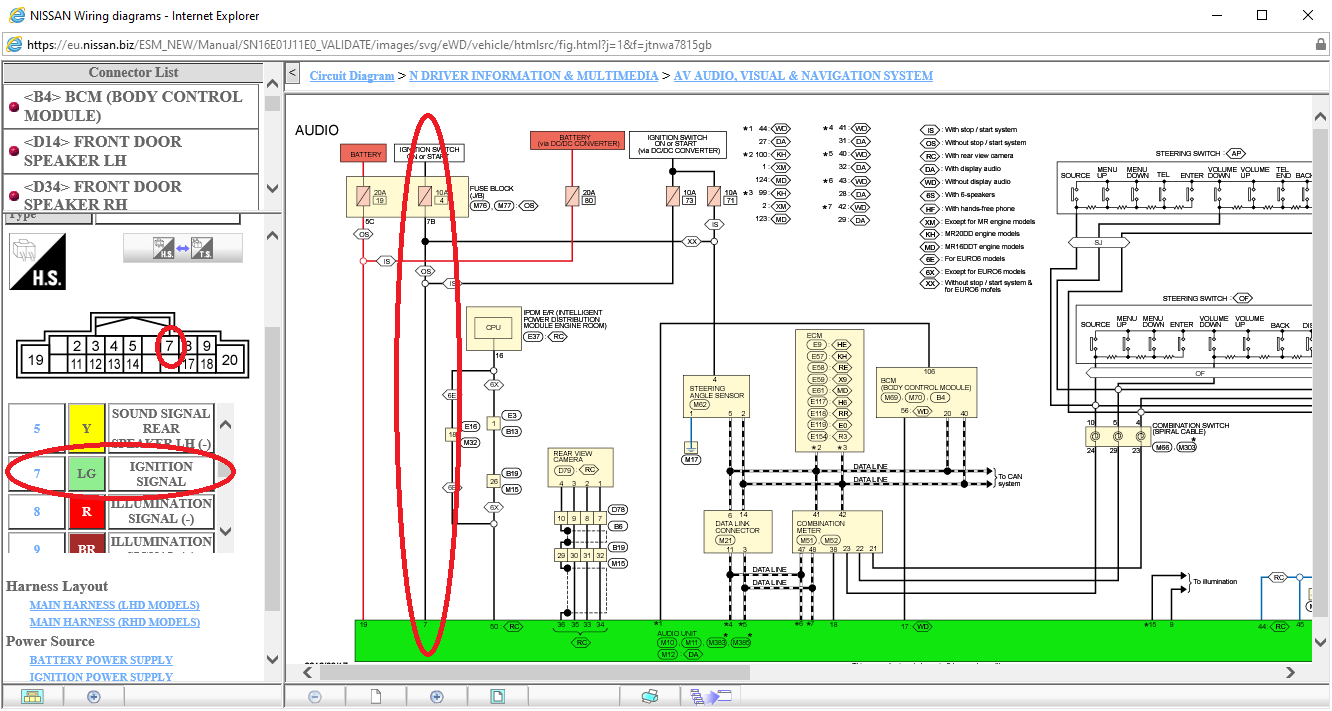The image size is (1332, 711).
Task: Click M10 connector label under AUDIO UNIT
Action: (668, 642)
